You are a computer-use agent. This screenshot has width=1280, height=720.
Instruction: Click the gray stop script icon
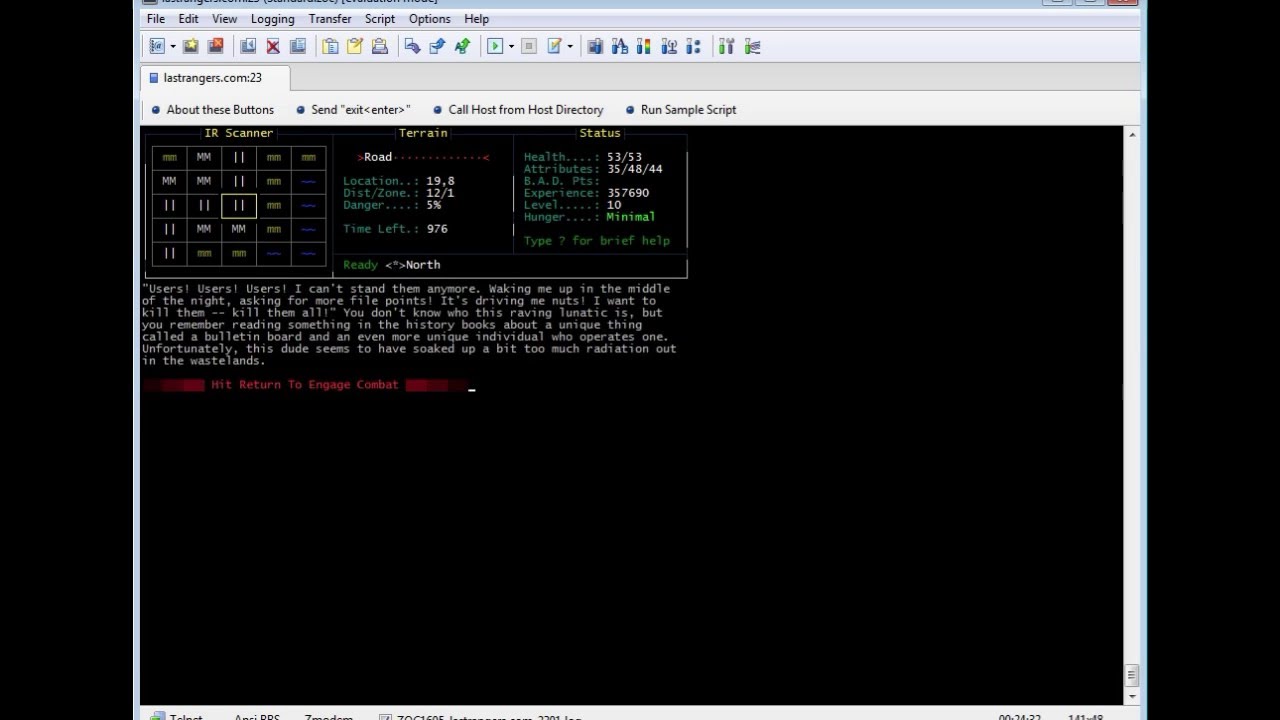tap(529, 46)
